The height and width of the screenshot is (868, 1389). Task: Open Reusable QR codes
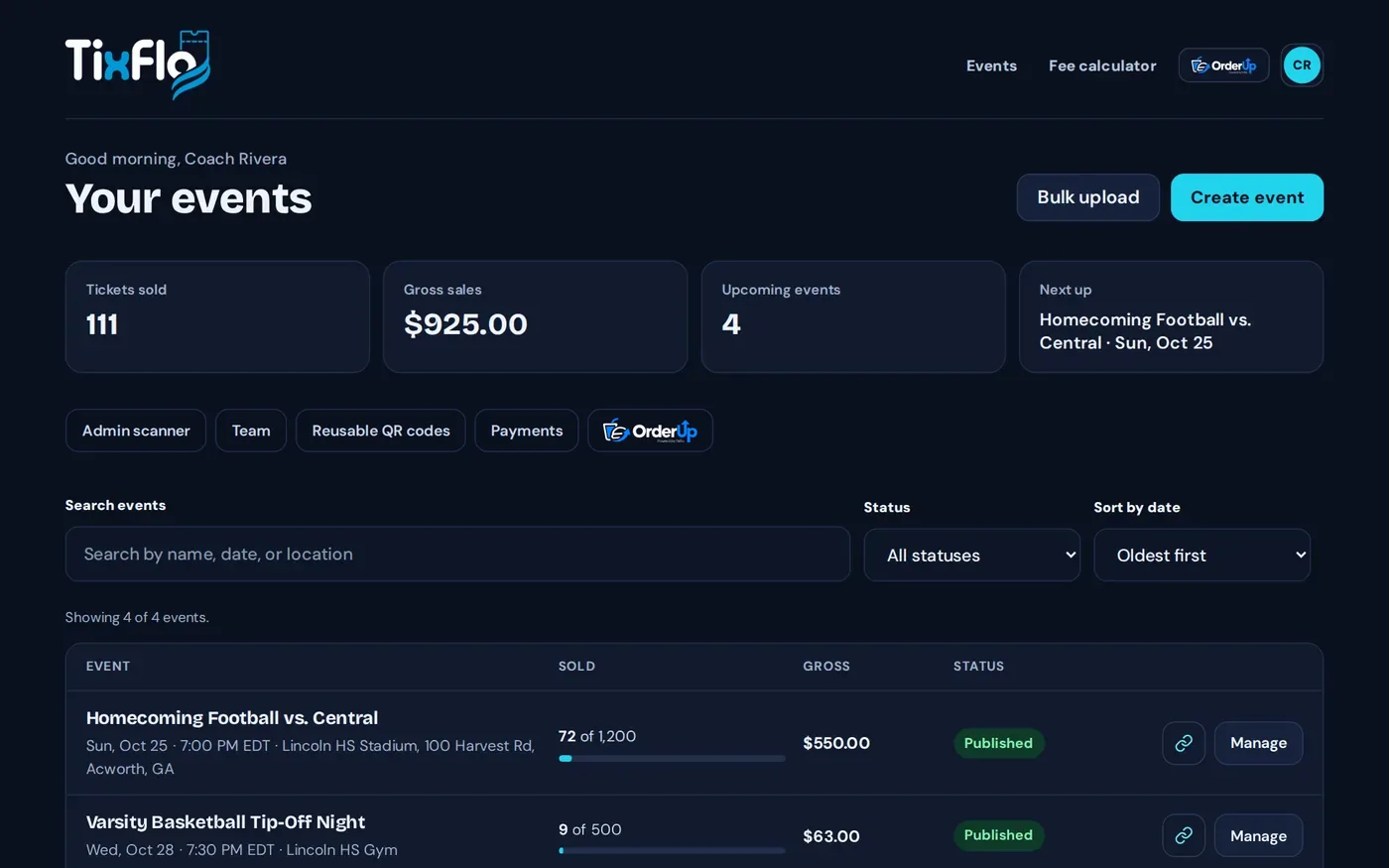(x=381, y=431)
